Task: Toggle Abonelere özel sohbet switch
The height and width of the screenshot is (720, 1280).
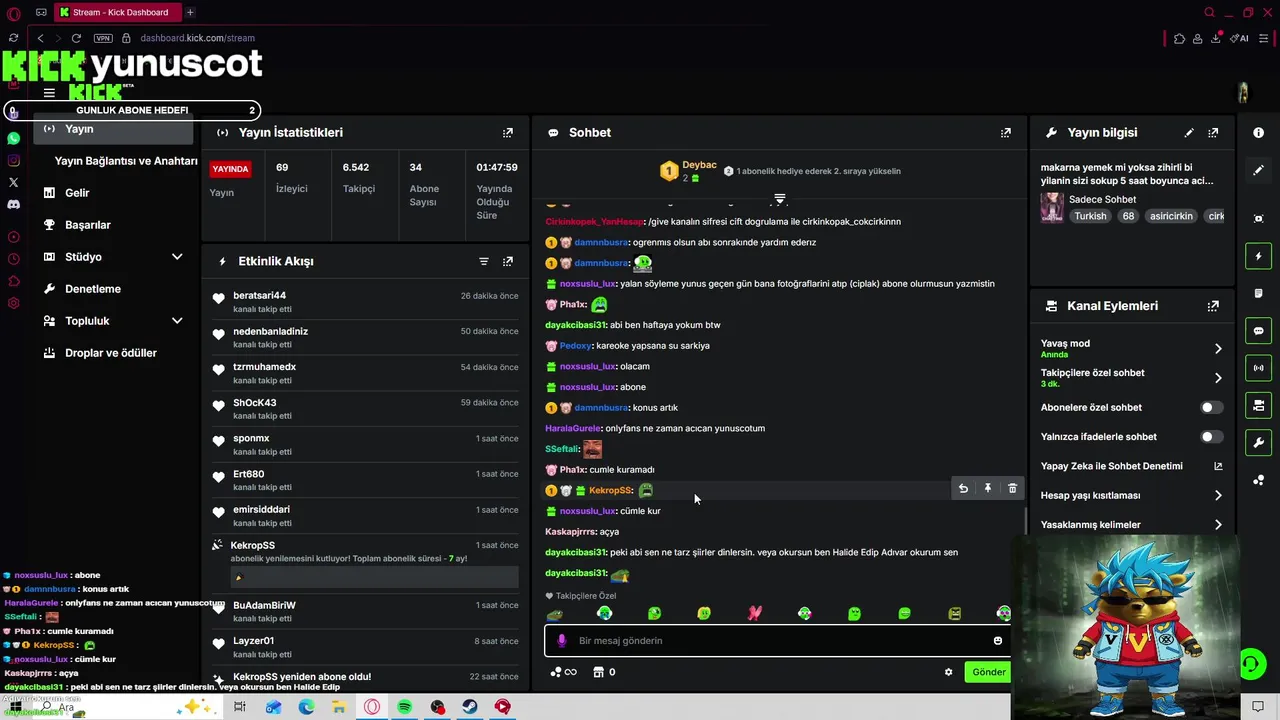Action: 1211,408
